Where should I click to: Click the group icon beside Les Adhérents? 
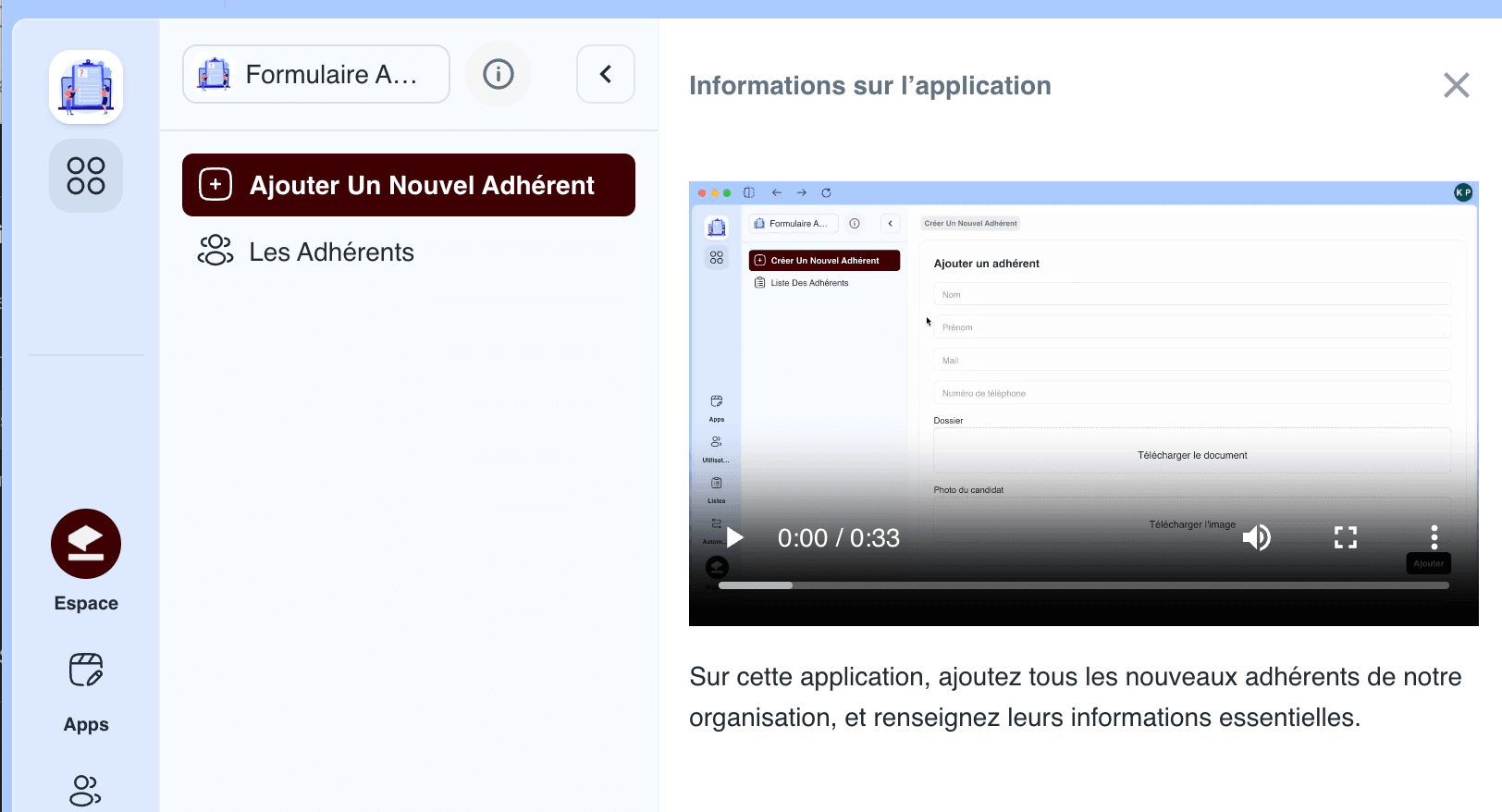[x=215, y=251]
